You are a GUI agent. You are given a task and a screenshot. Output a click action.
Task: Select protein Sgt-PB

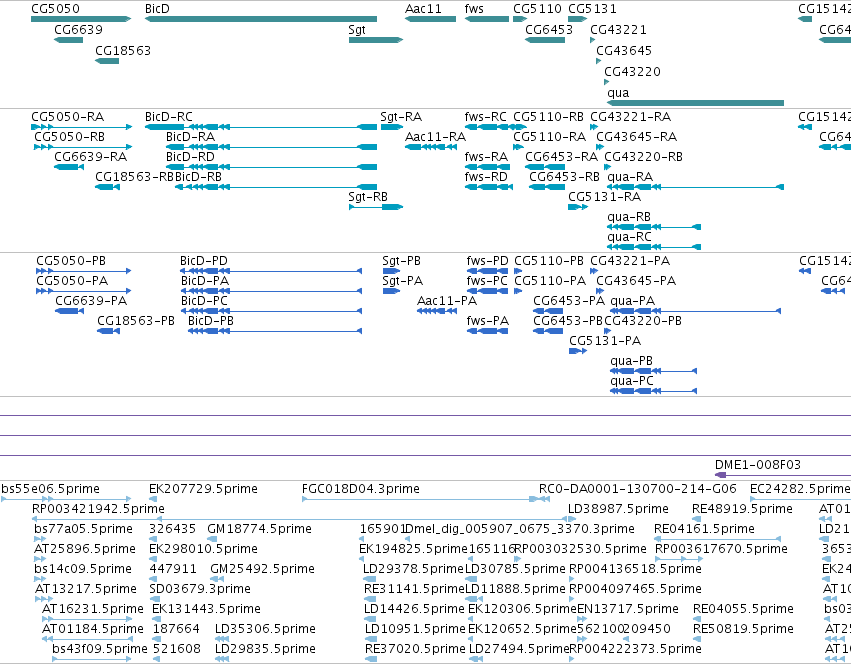click(x=391, y=271)
